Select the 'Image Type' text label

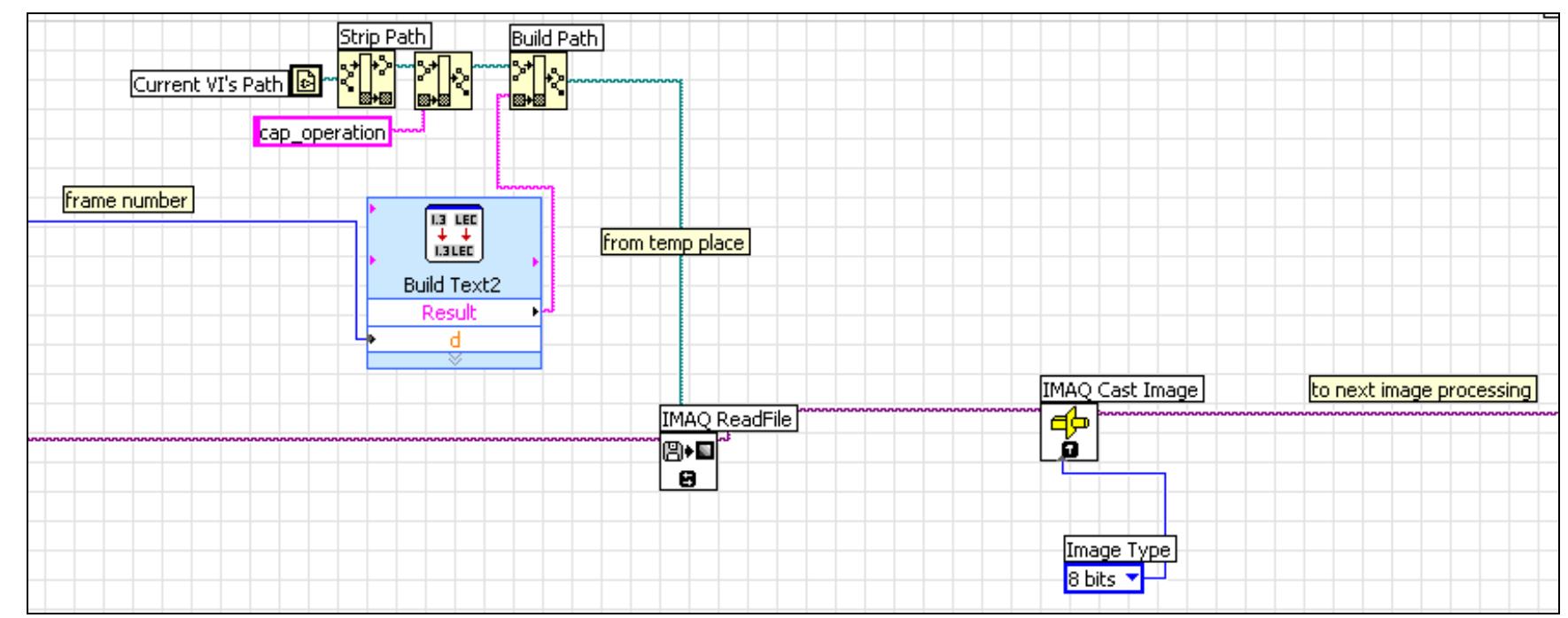[x=1120, y=550]
